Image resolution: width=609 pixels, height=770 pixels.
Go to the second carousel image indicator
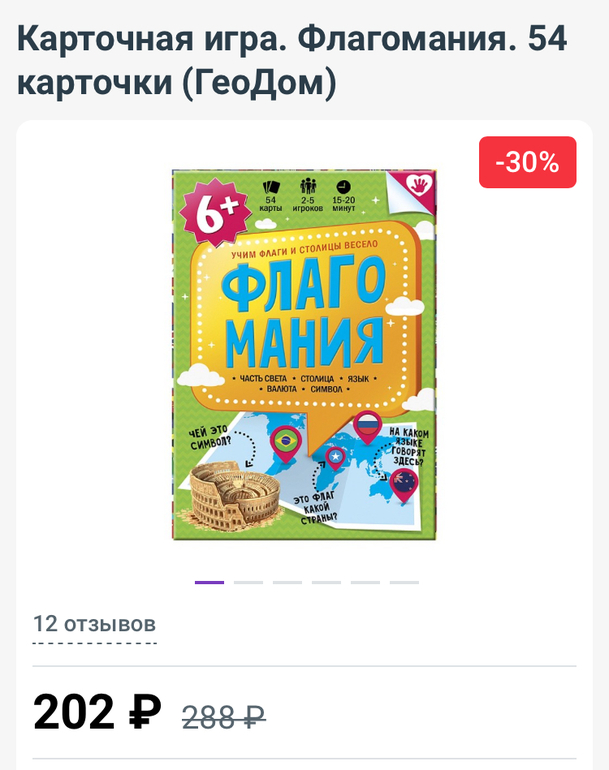[x=249, y=582]
